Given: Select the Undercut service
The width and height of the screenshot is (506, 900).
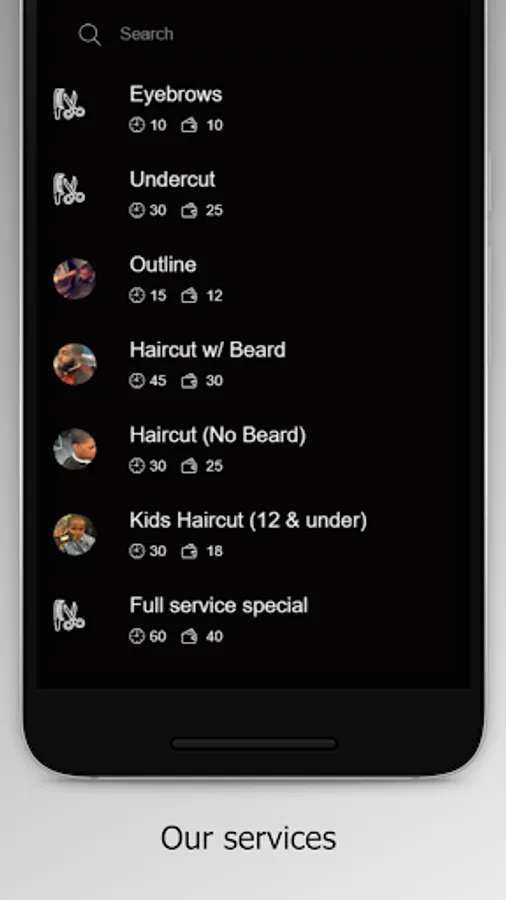Looking at the screenshot, I should [254, 193].
